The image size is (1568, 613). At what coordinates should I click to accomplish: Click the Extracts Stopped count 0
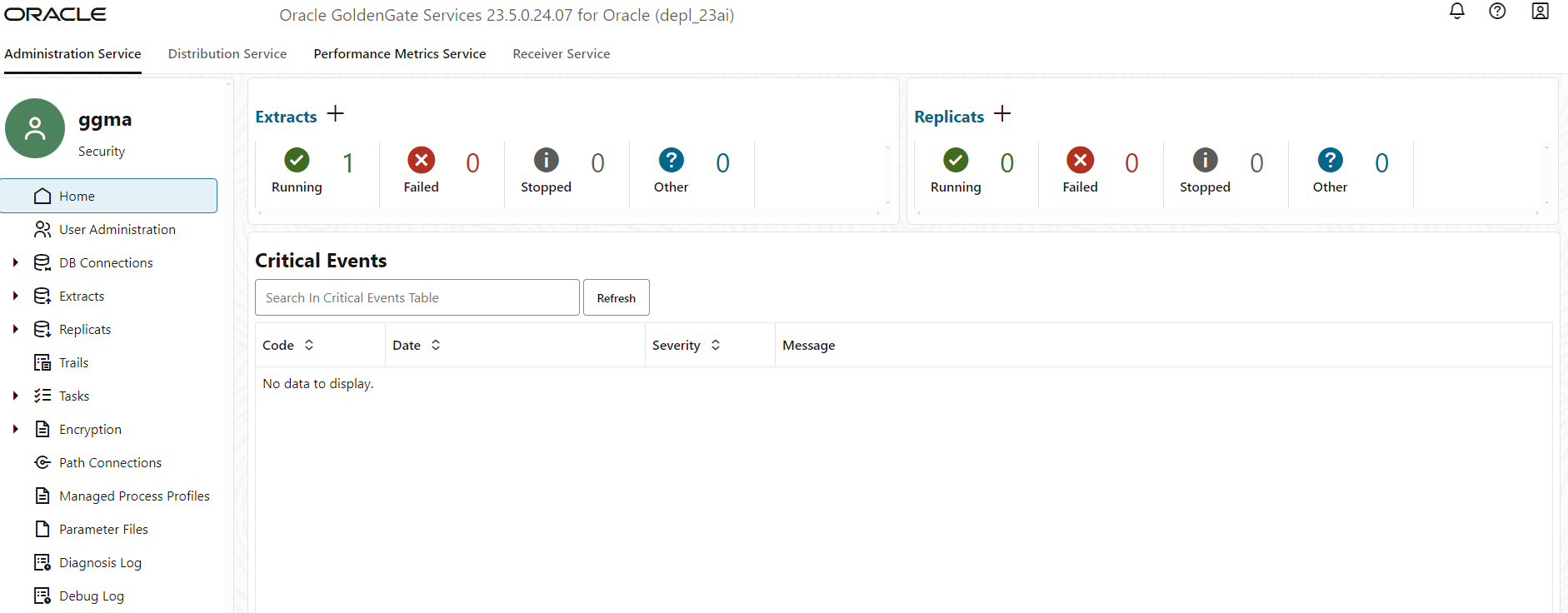[x=597, y=163]
